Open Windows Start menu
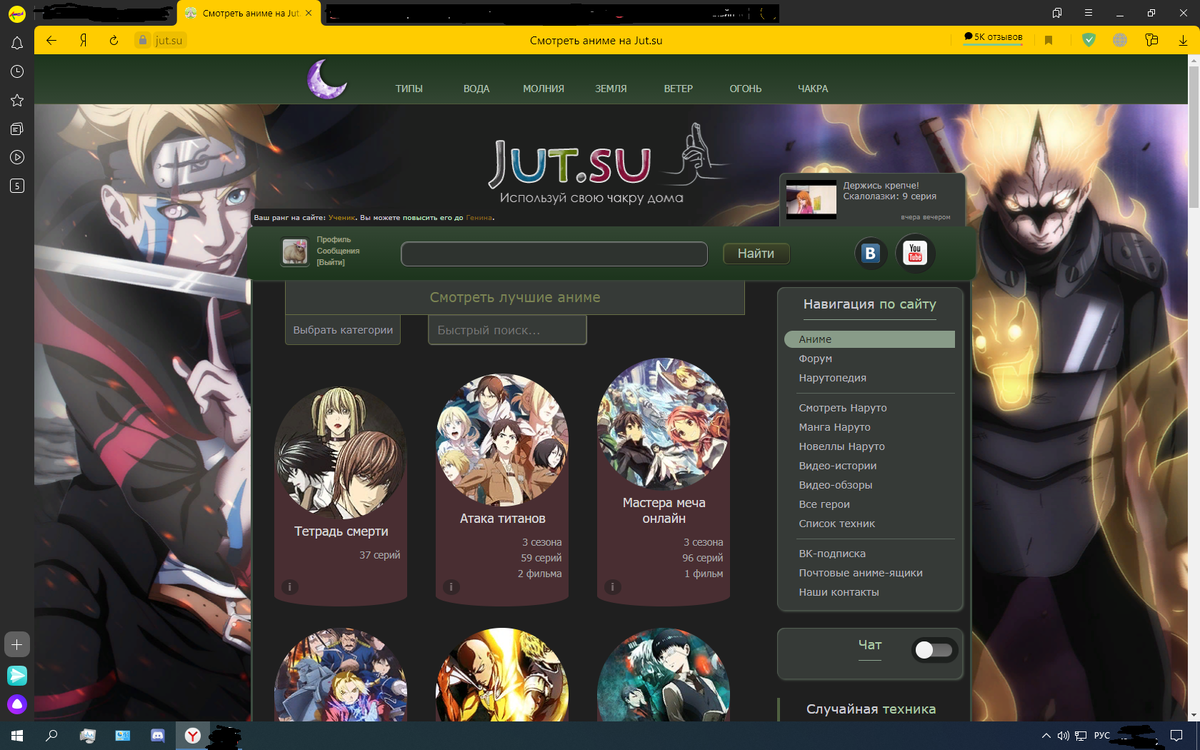 pos(17,736)
